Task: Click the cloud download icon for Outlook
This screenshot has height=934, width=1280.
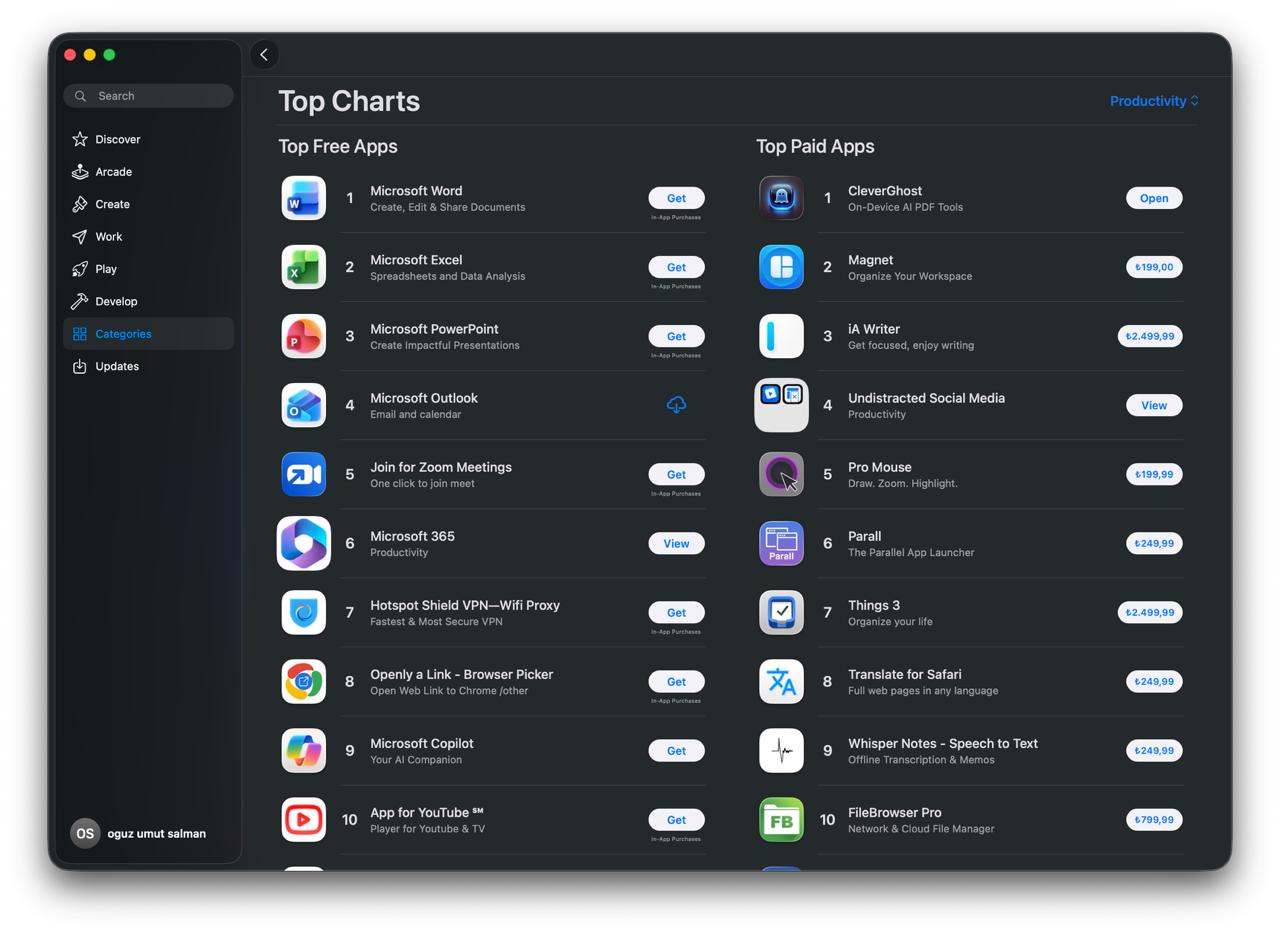Action: point(676,405)
